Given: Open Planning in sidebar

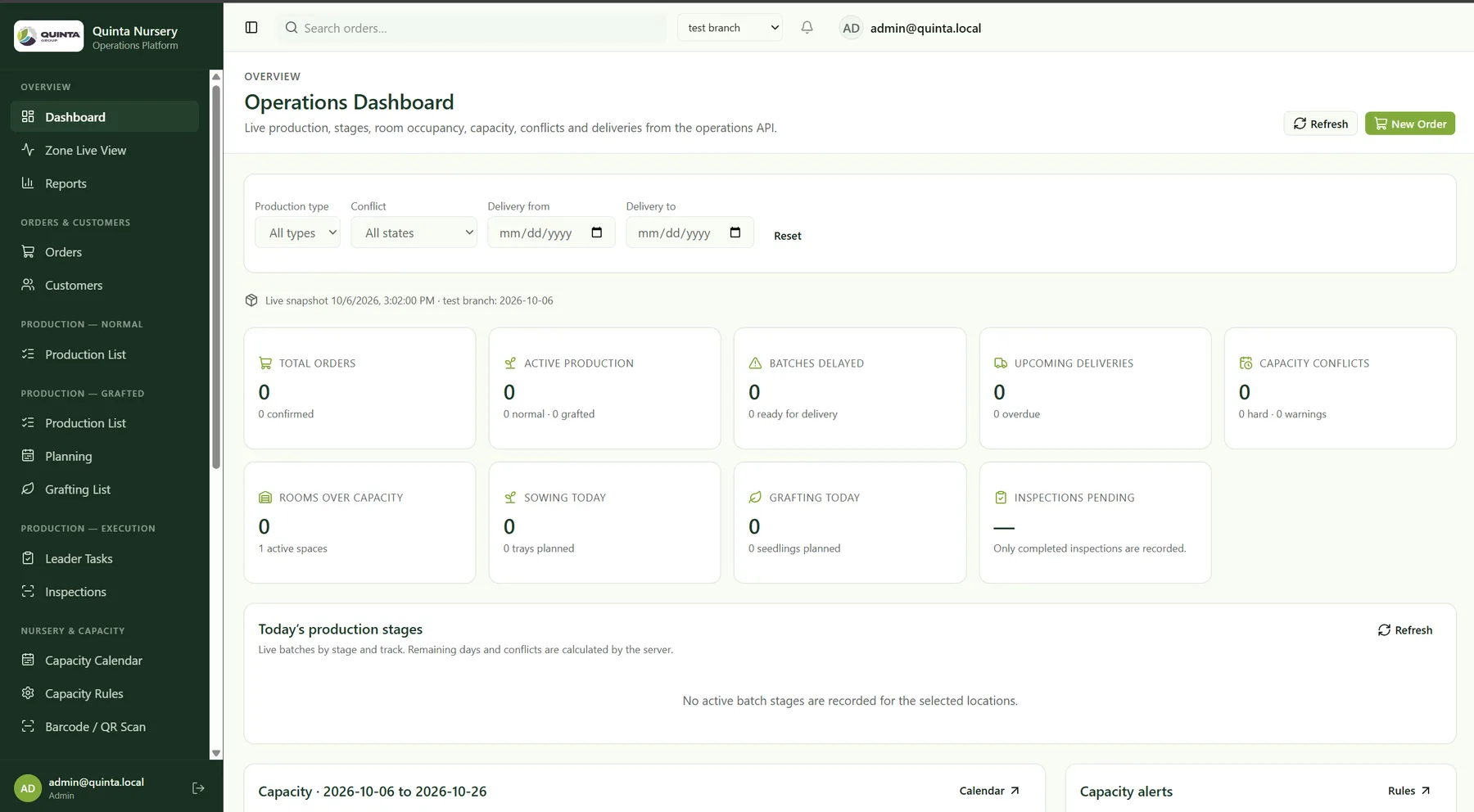Looking at the screenshot, I should point(105,456).
